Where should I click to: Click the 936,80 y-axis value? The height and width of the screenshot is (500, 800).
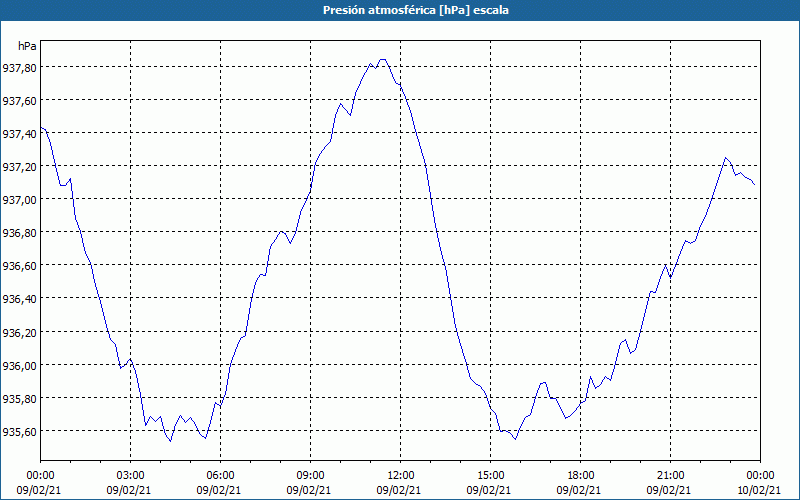pos(19,233)
